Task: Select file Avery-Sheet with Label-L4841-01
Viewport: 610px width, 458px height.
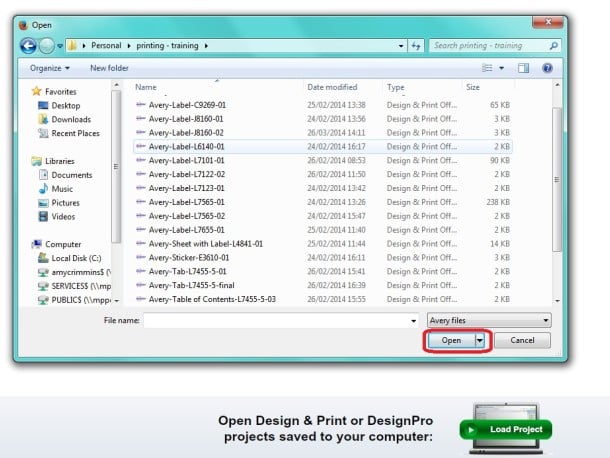Action: coord(322,244)
